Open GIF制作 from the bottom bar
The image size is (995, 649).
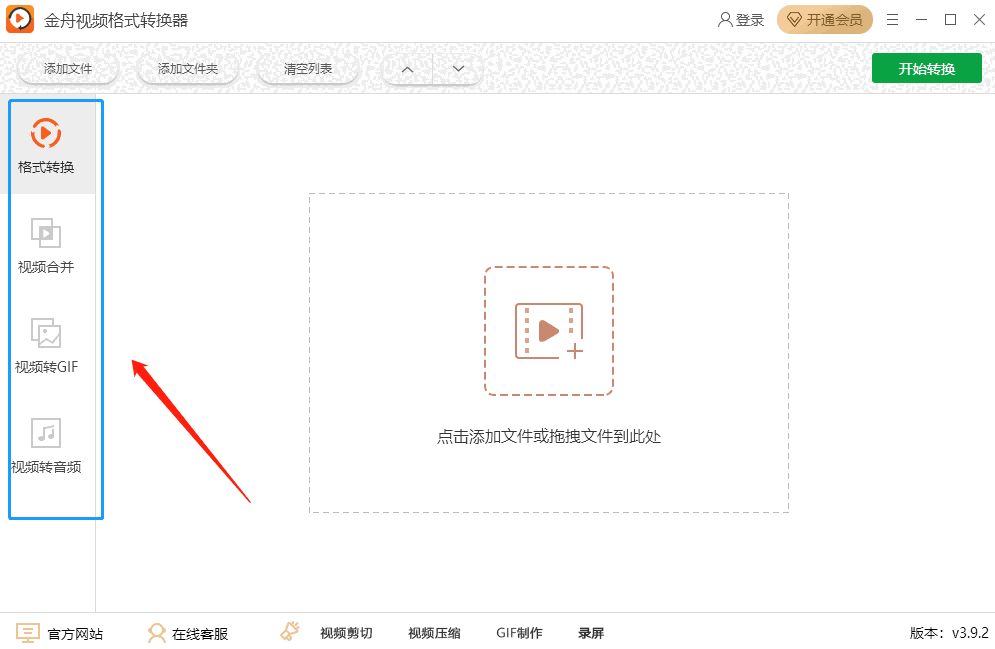(x=518, y=632)
